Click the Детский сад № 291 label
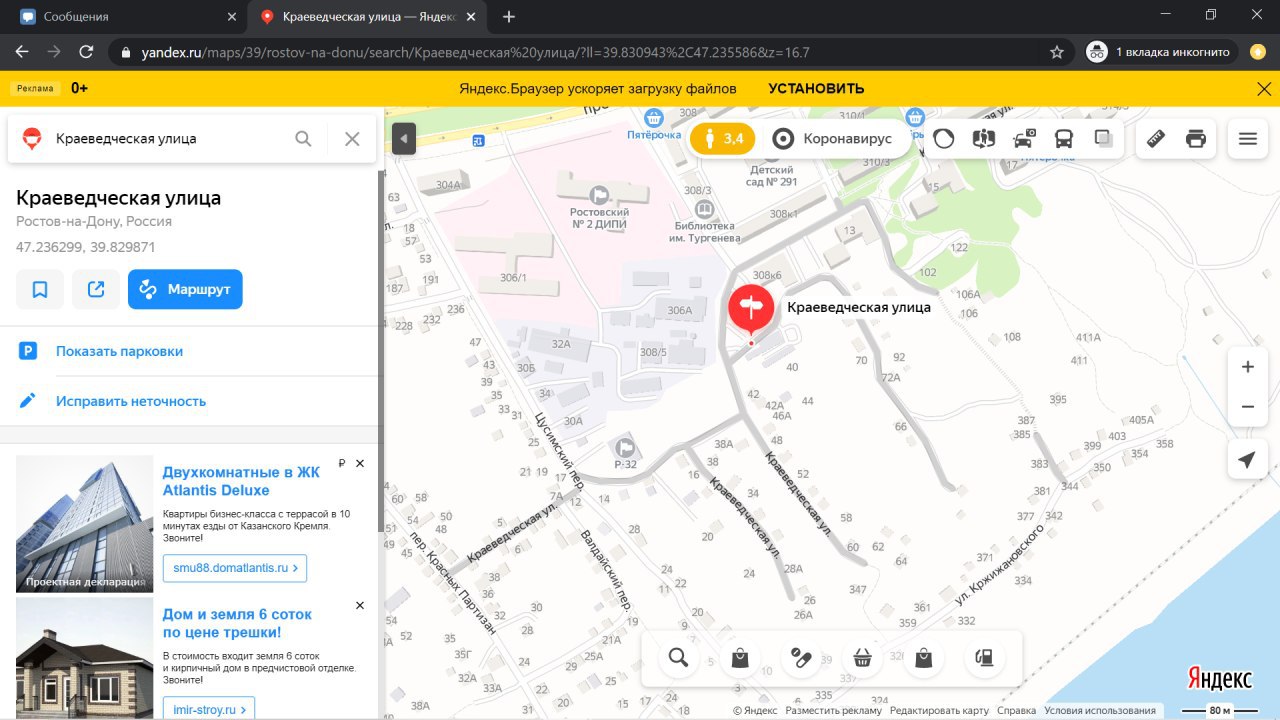1280x720 pixels. point(774,176)
